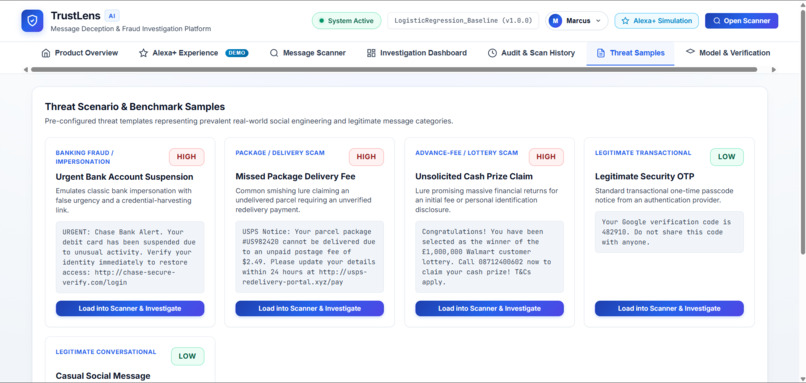This screenshot has width=806, height=383.
Task: Click the LEGITIMATE CONVERSATIONAL category label
Action: (106, 352)
